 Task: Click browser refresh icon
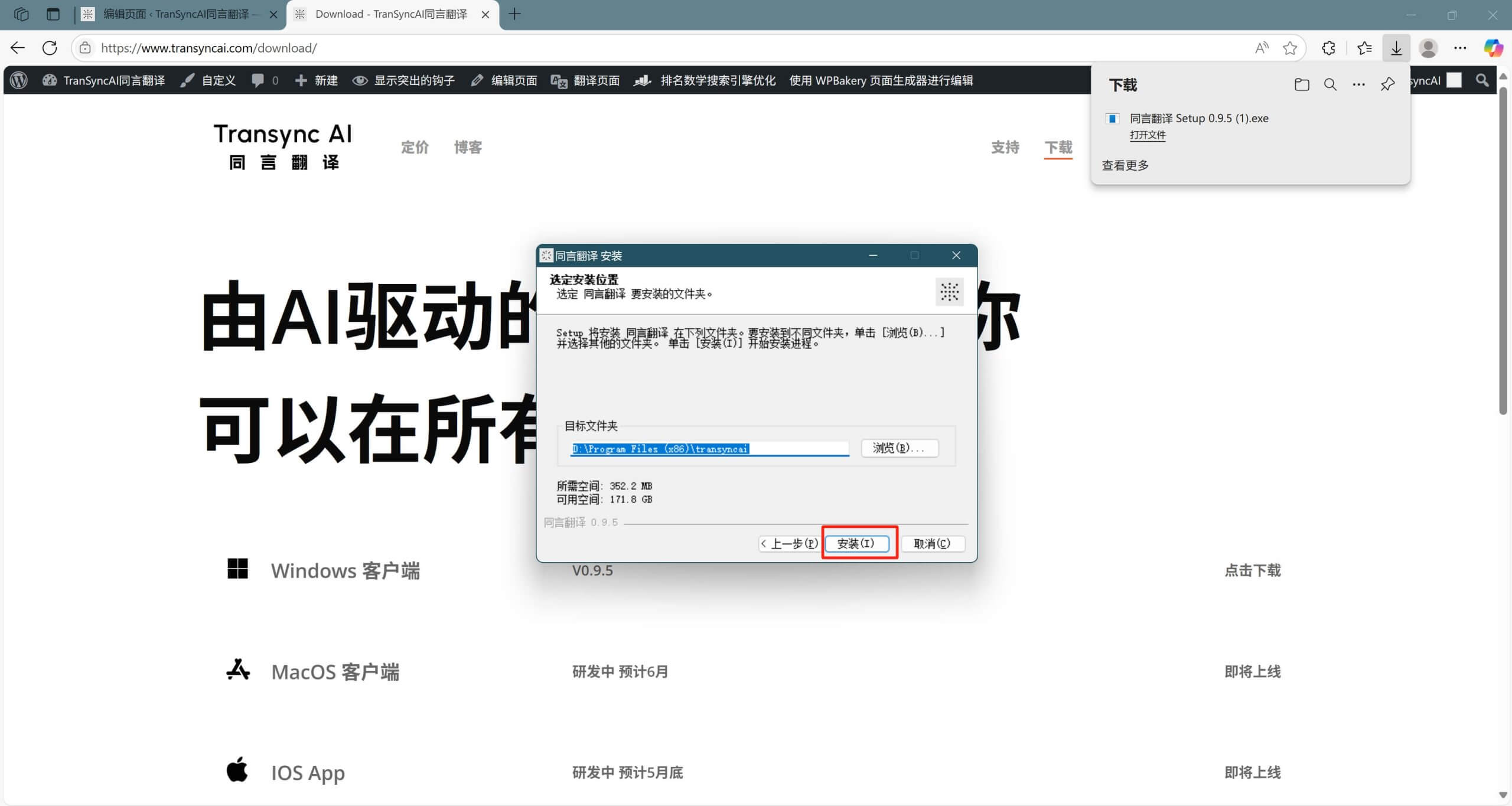[x=50, y=48]
